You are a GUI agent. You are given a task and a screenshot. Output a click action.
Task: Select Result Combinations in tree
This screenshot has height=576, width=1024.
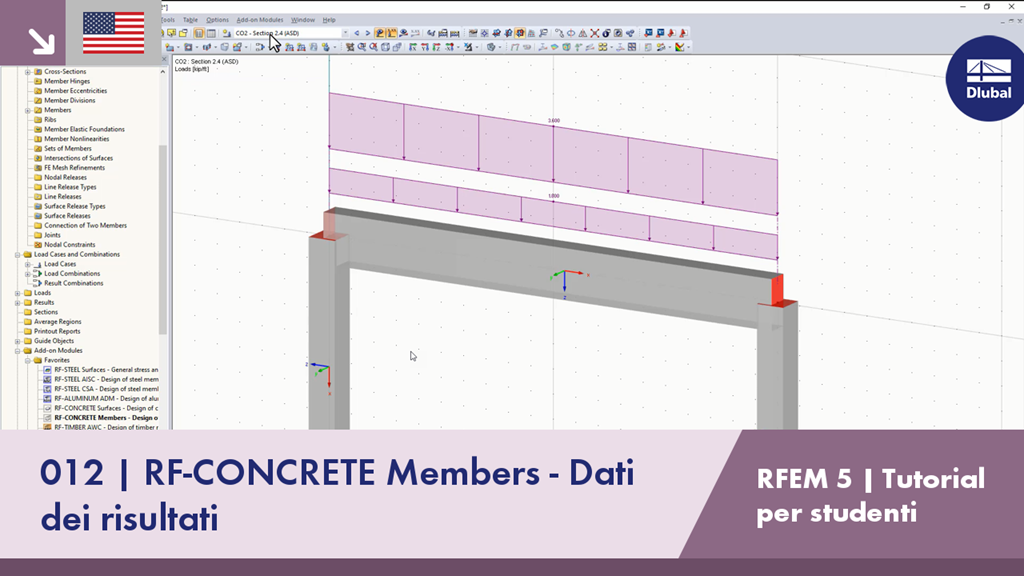73,283
